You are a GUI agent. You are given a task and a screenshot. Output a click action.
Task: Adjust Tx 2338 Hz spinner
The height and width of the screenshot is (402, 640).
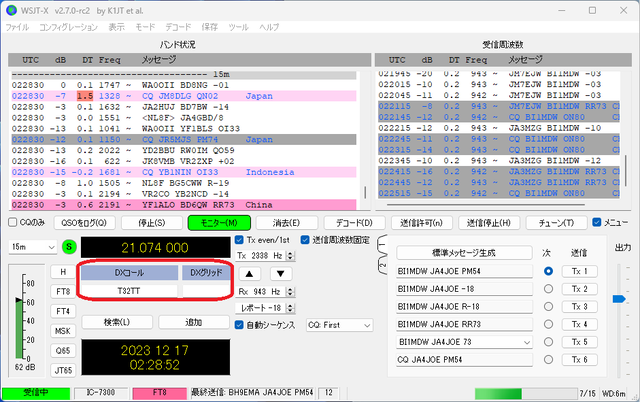[x=290, y=256]
